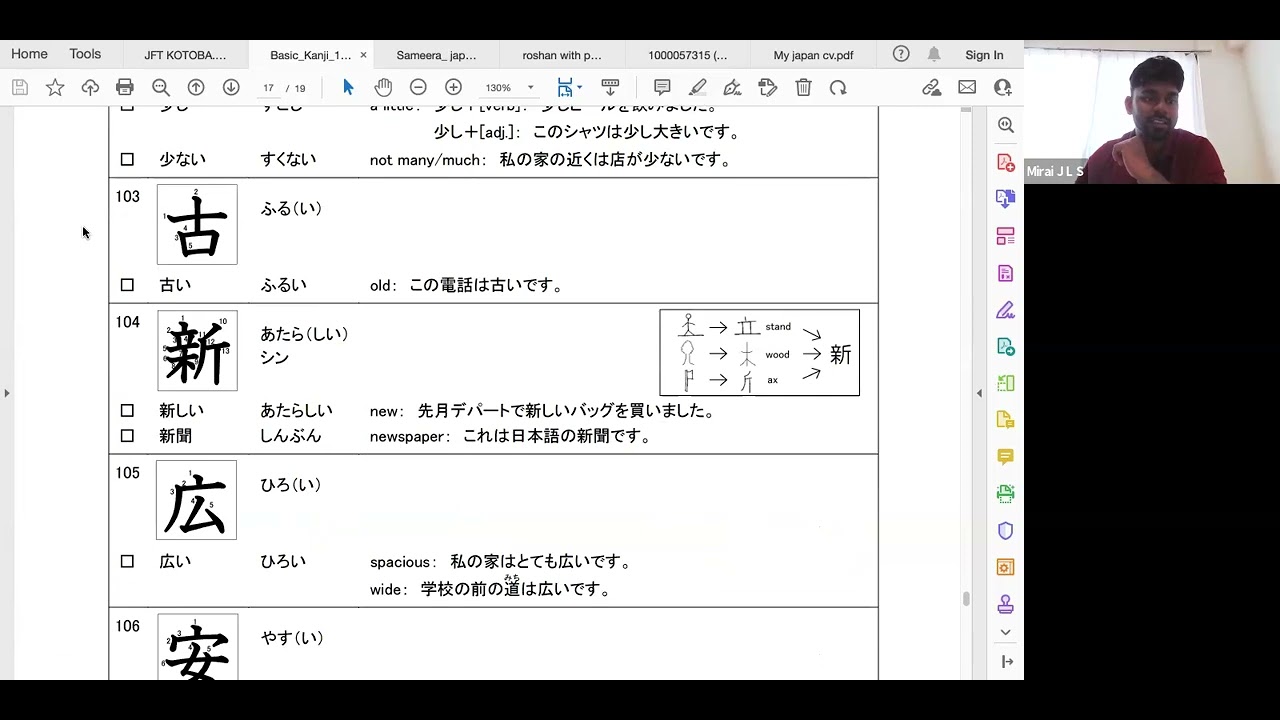Print the current PDF
Viewport: 1280px width, 720px height.
click(125, 88)
